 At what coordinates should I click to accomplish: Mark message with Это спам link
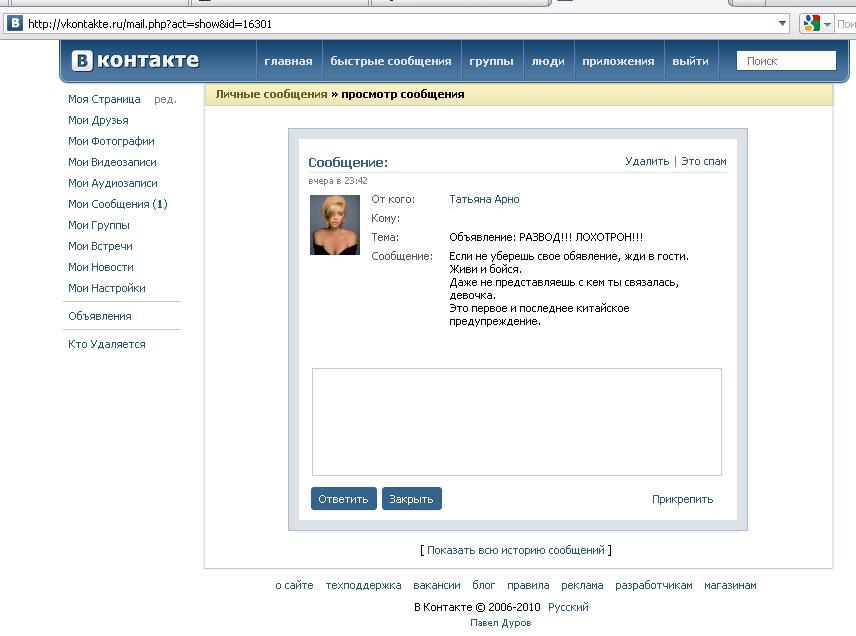click(704, 161)
